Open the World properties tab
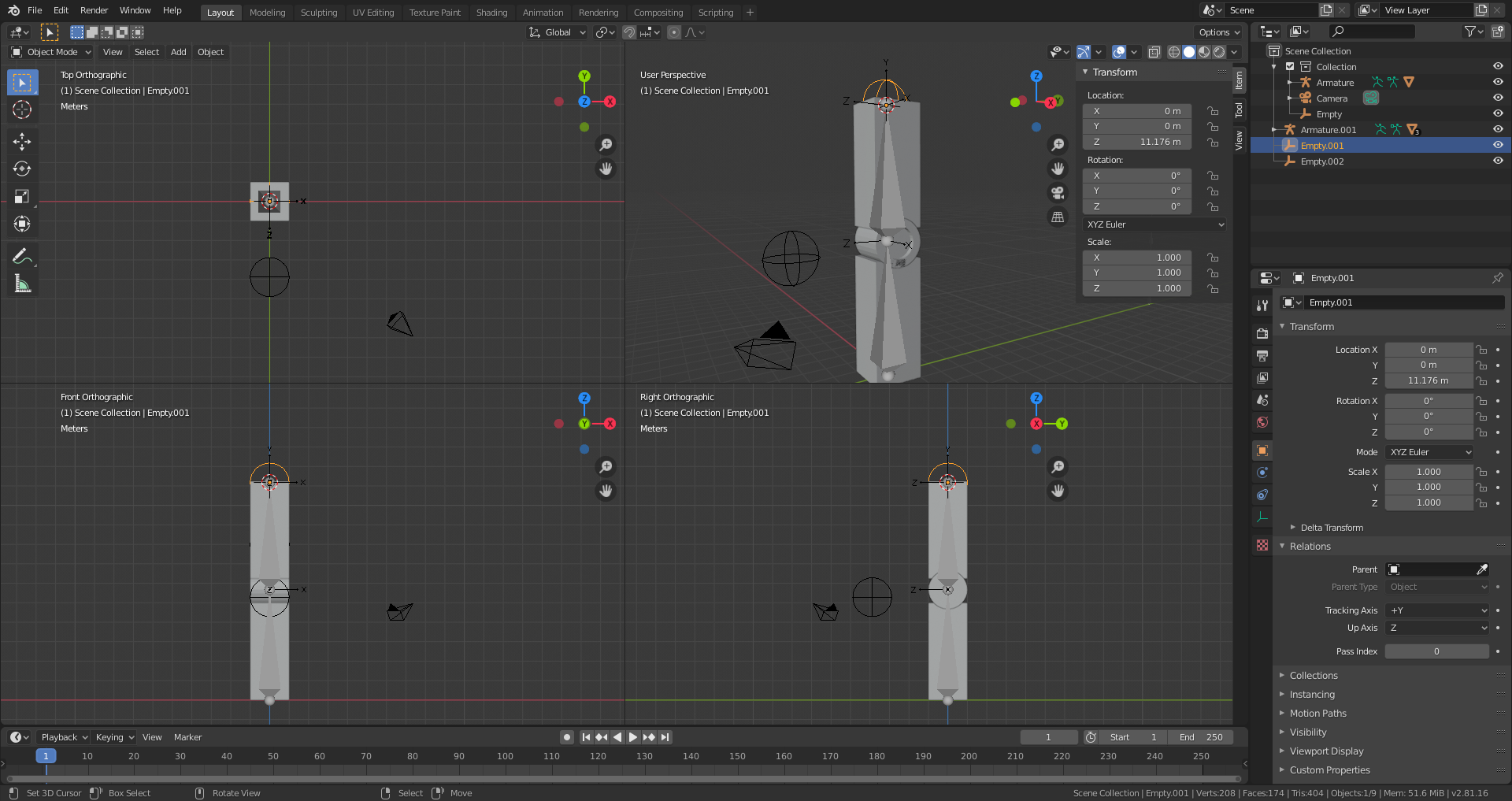 (x=1262, y=421)
